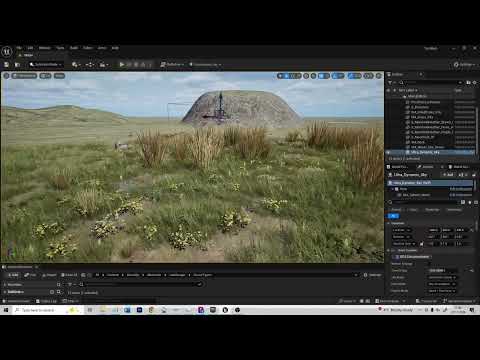Open the viewport Show flags button

pyautogui.click(x=59, y=76)
